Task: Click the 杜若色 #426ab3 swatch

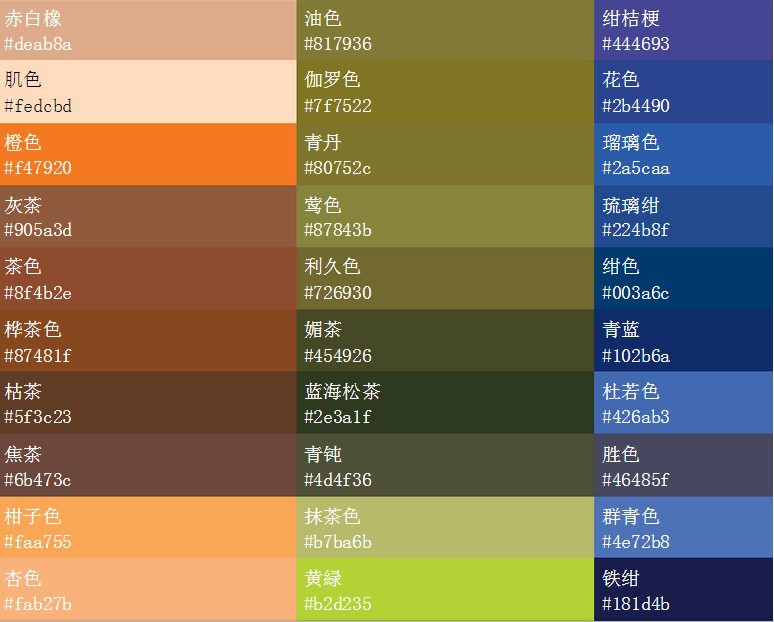Action: tap(683, 403)
